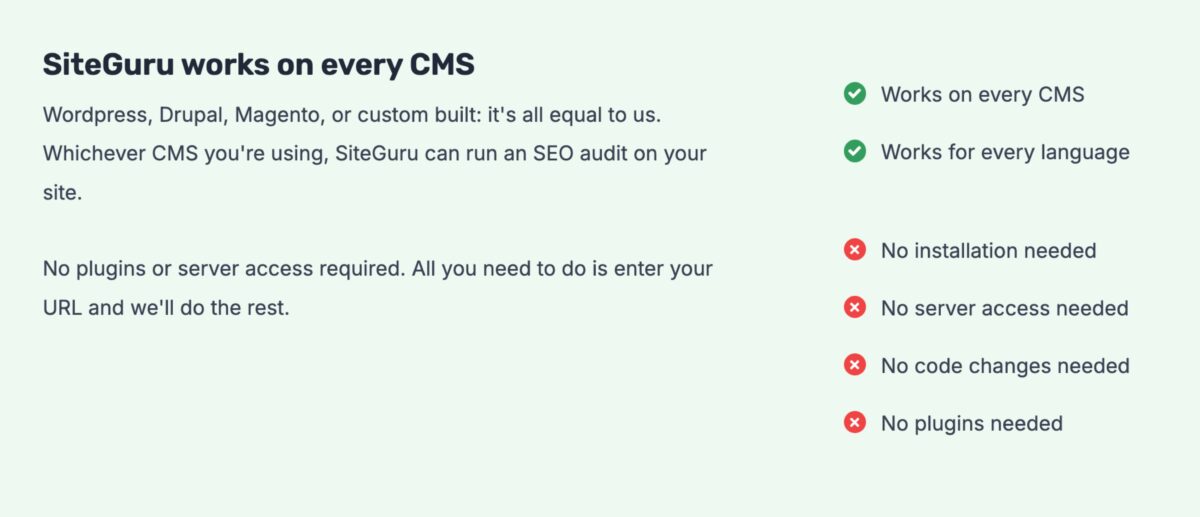
Task: Click the 'No plugins needed' list text
Action: pyautogui.click(x=971, y=425)
